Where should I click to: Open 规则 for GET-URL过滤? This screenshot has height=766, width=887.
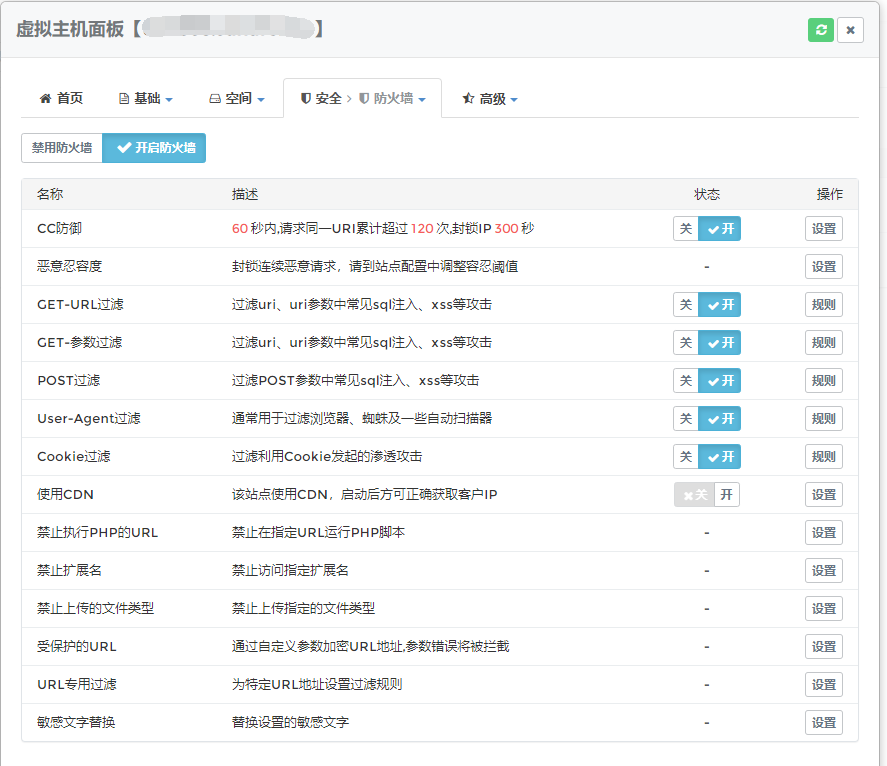point(824,304)
